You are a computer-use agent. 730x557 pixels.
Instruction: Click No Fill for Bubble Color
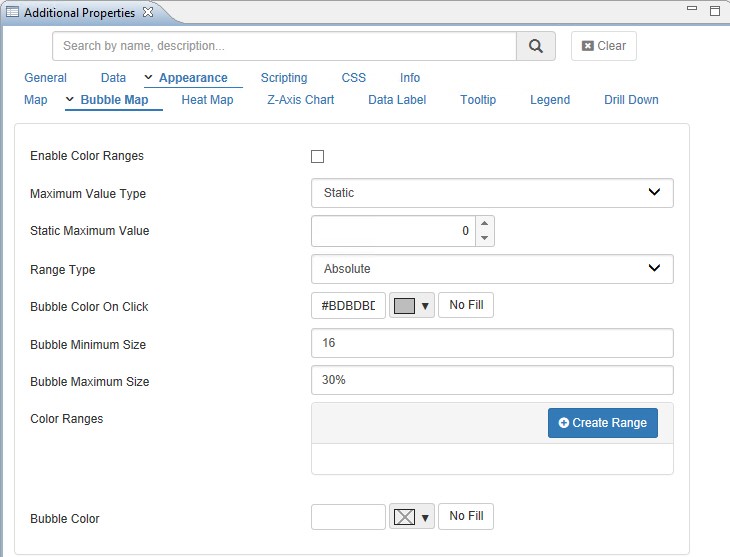[x=466, y=516]
